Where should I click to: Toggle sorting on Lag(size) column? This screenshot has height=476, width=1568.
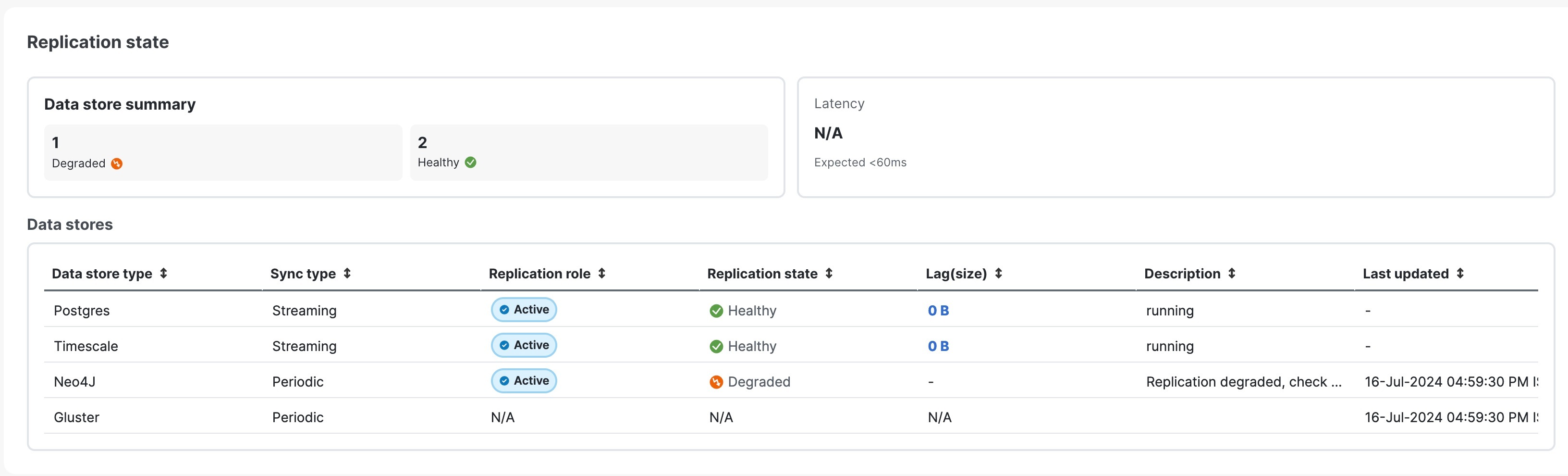coord(998,273)
